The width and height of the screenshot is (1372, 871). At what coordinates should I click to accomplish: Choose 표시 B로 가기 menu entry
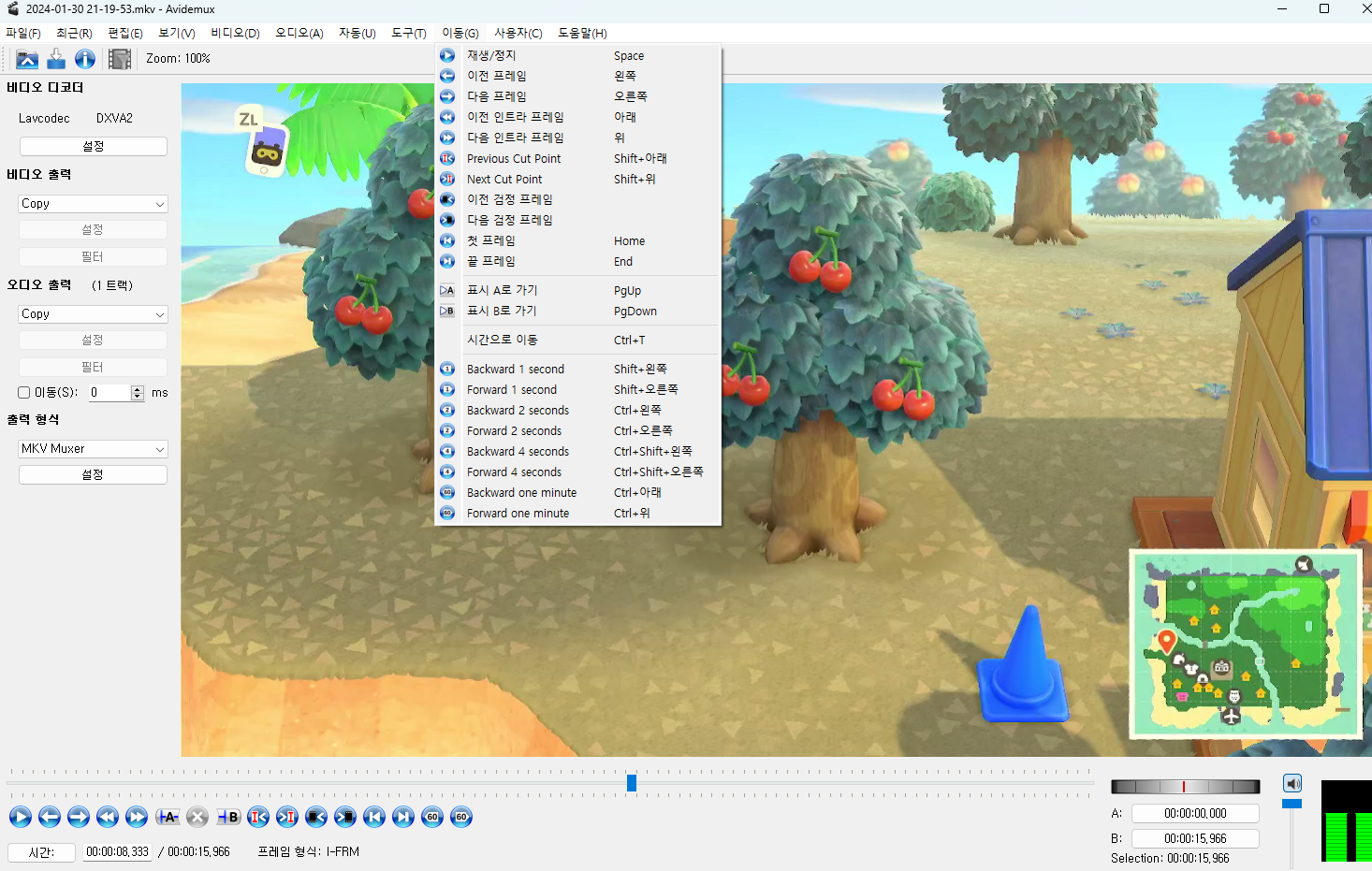pos(578,312)
